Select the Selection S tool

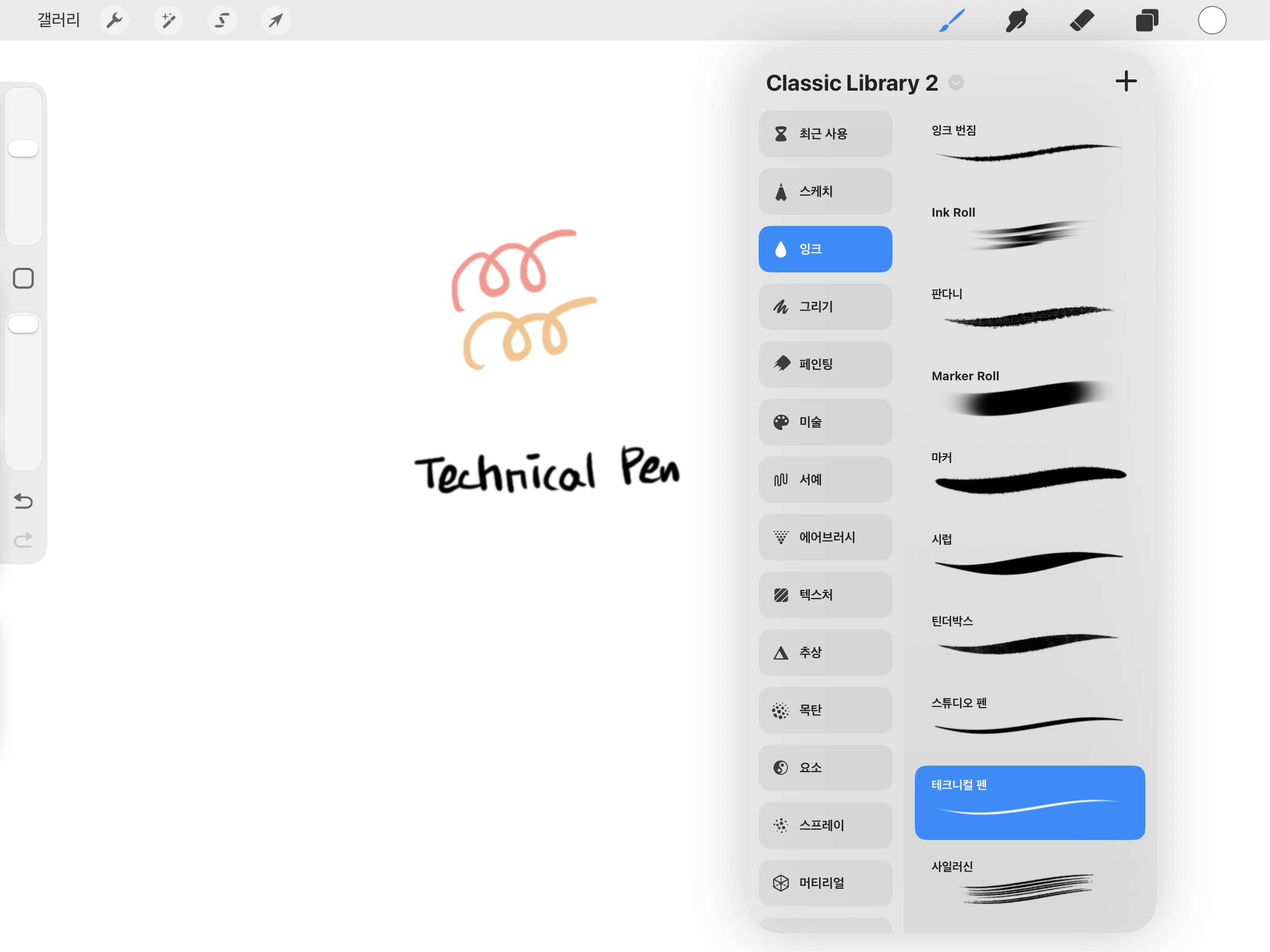(x=222, y=20)
